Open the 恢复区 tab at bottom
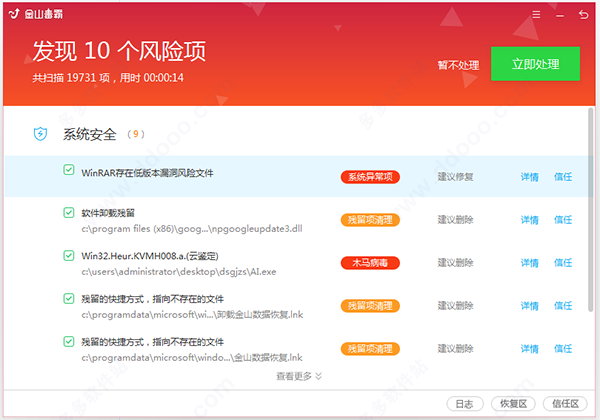The image size is (600, 420). click(513, 404)
